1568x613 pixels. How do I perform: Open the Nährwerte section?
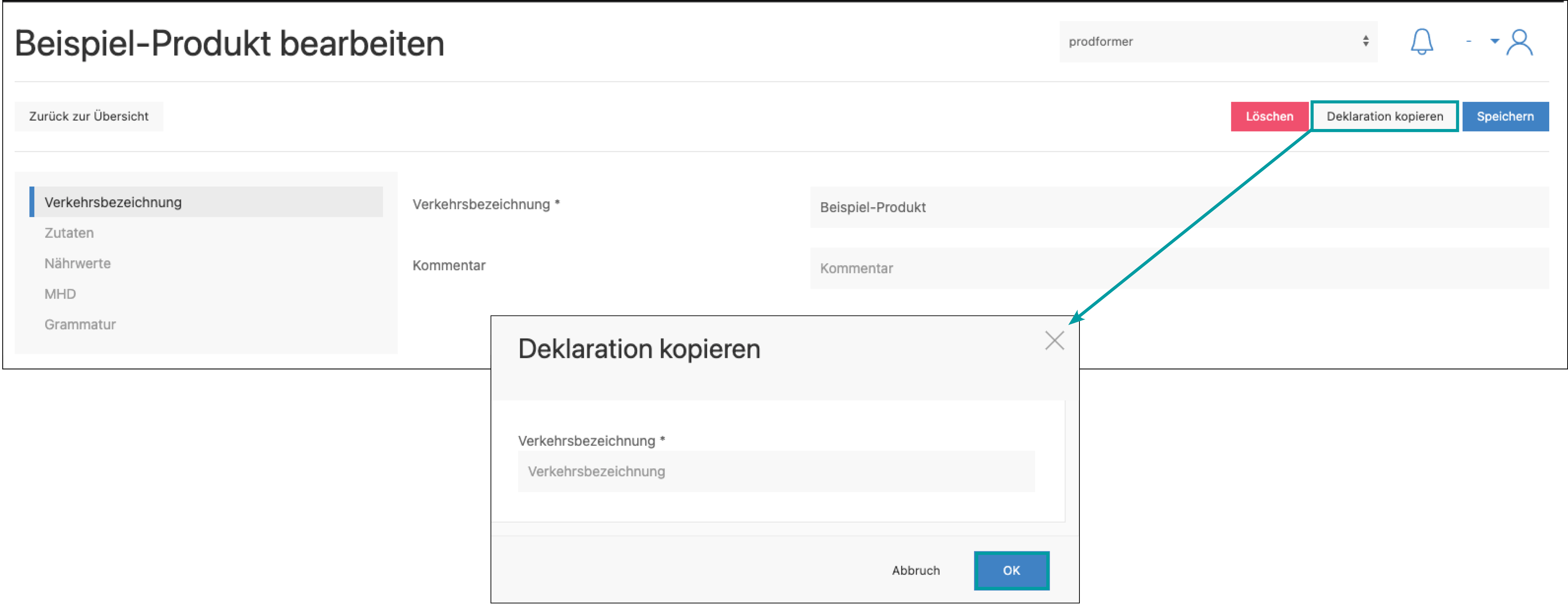(x=77, y=263)
